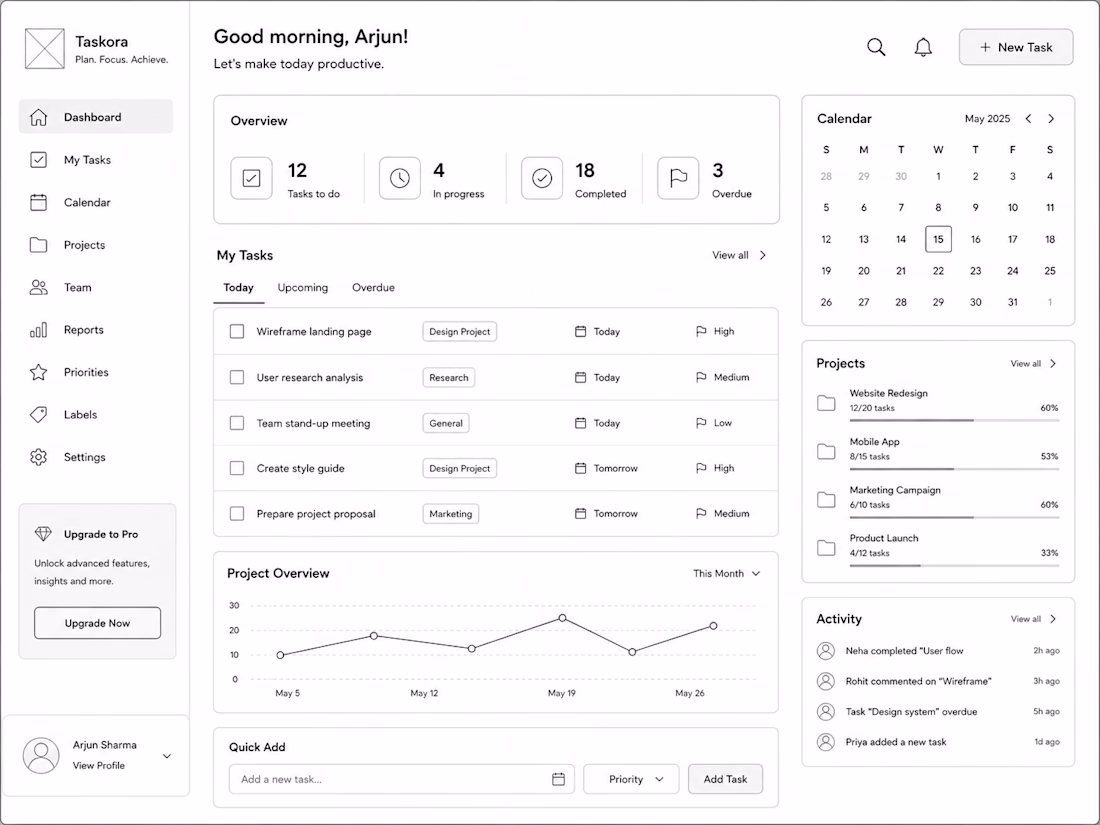Screen dimensions: 1100x825
Task: Click the Dashboard home icon
Action: pos(39,117)
